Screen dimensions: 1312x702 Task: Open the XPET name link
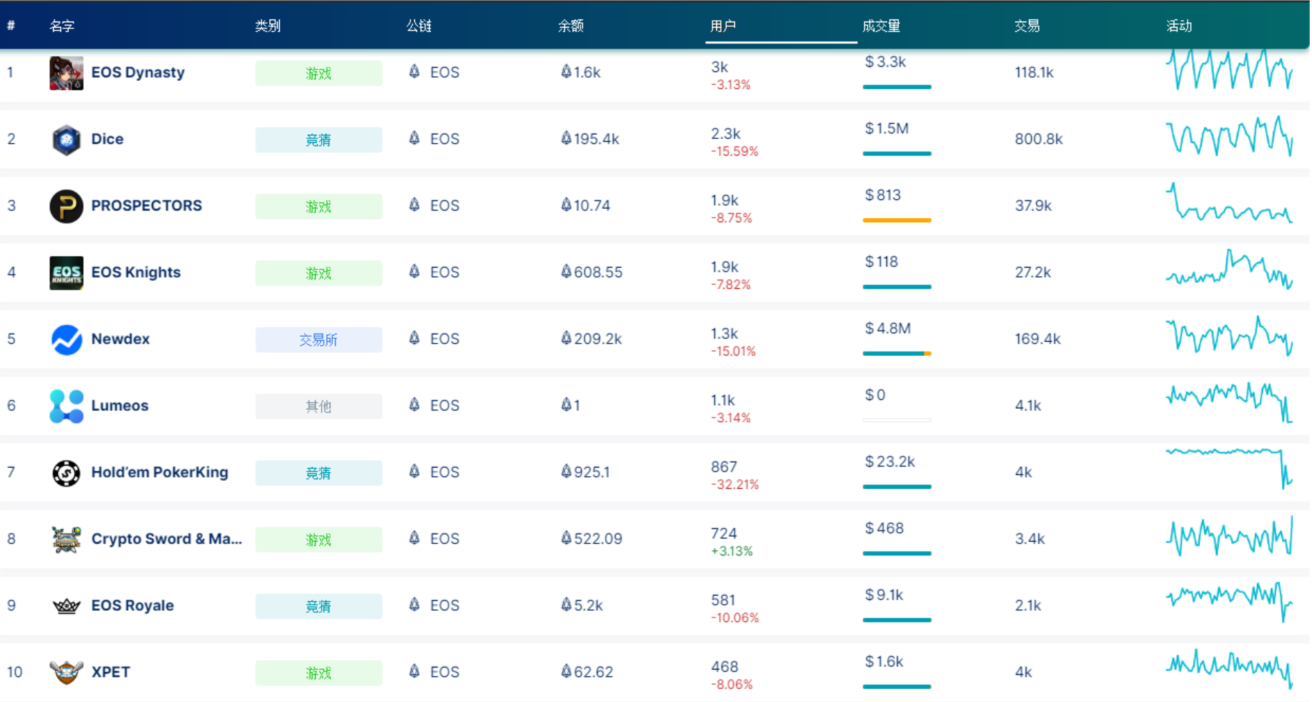click(x=111, y=672)
